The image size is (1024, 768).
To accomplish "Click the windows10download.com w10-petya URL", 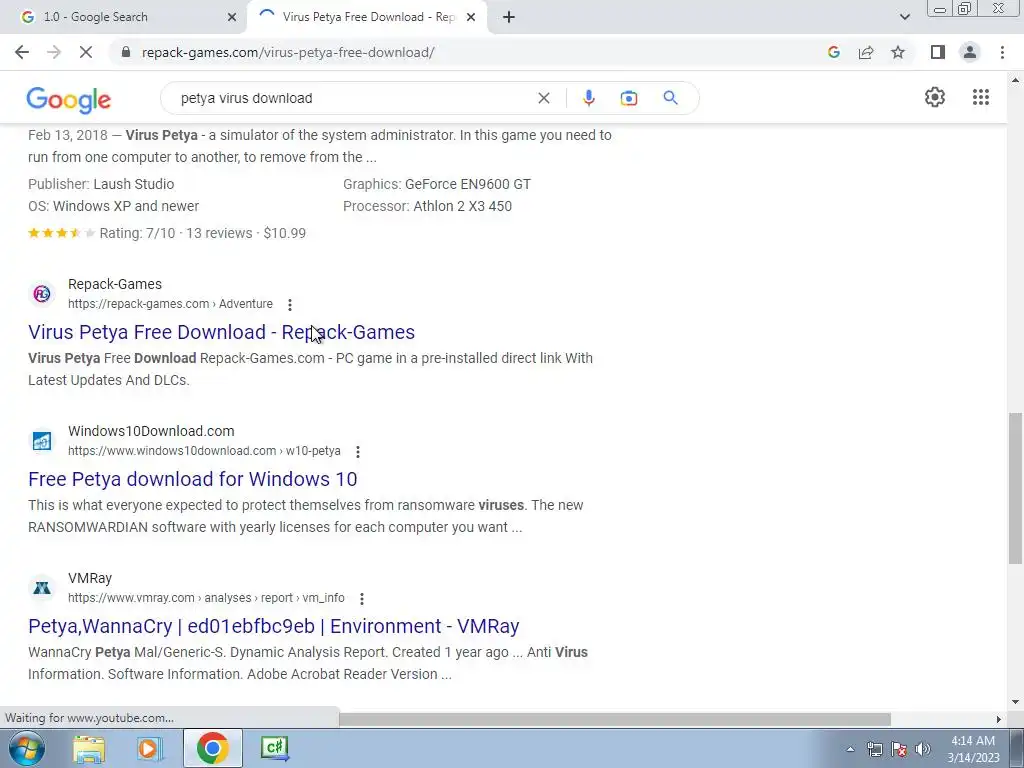I will point(204,451).
